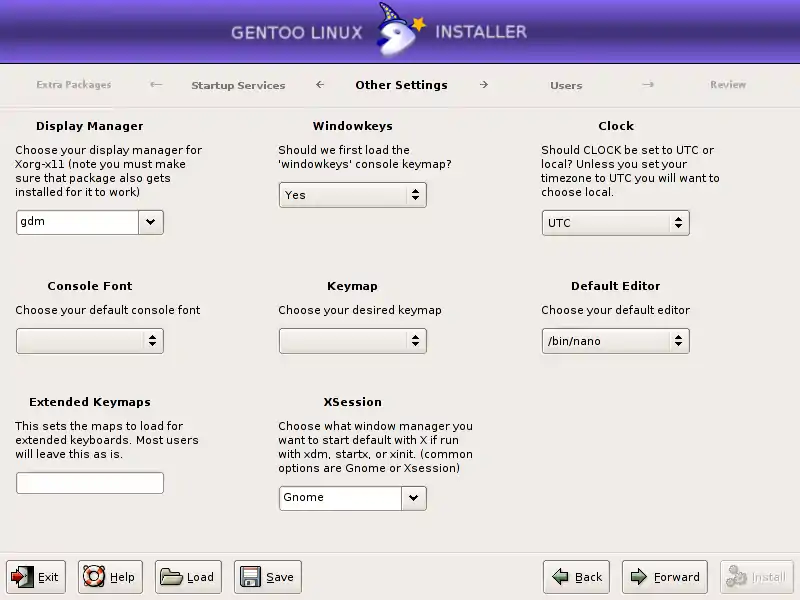Image resolution: width=800 pixels, height=600 pixels.
Task: Expand the Clock UTC selector
Action: [615, 223]
